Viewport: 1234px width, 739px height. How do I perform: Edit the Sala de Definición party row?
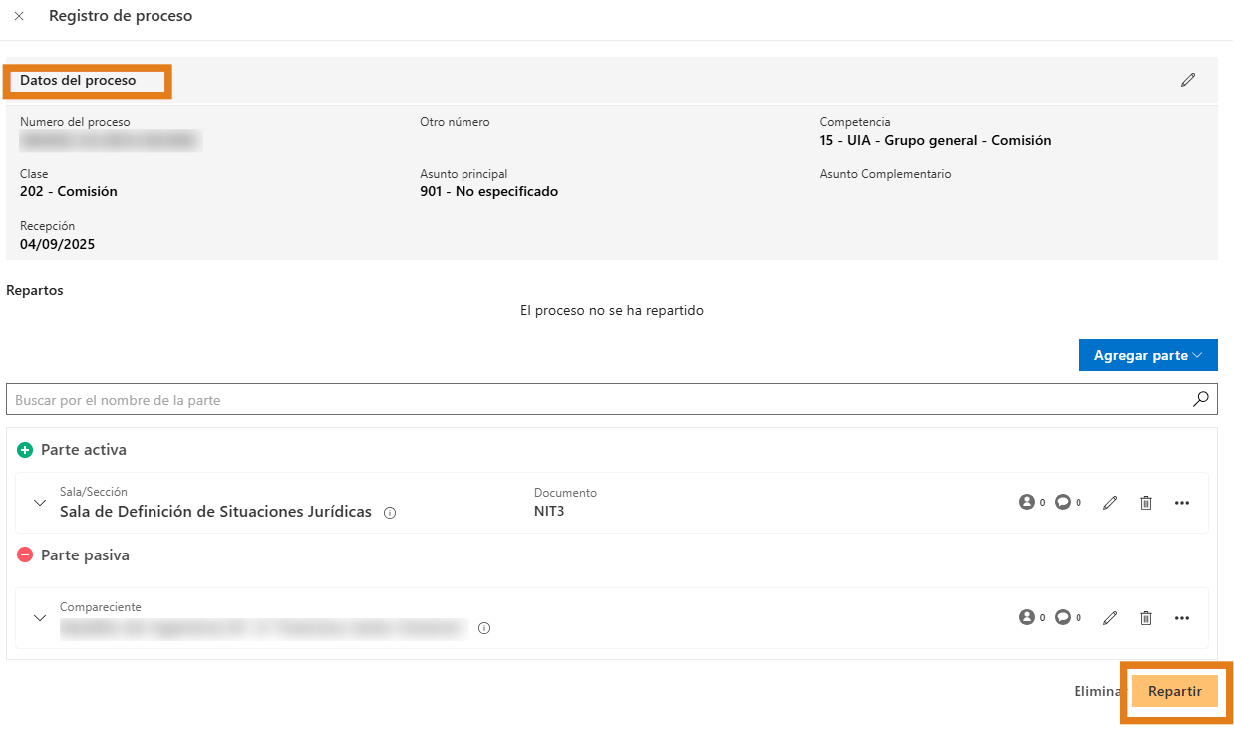pos(1109,503)
